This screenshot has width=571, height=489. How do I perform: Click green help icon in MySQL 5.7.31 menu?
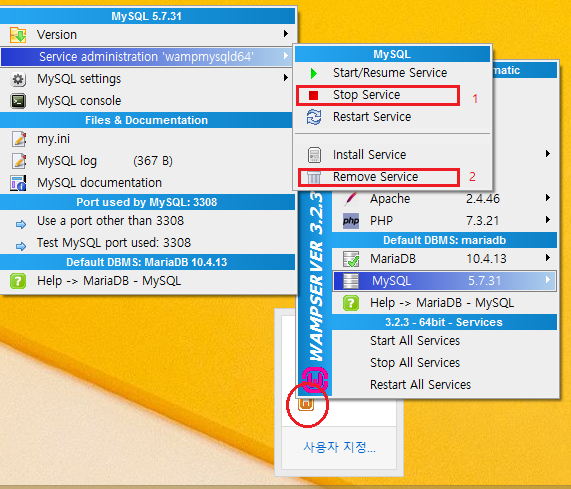click(18, 281)
